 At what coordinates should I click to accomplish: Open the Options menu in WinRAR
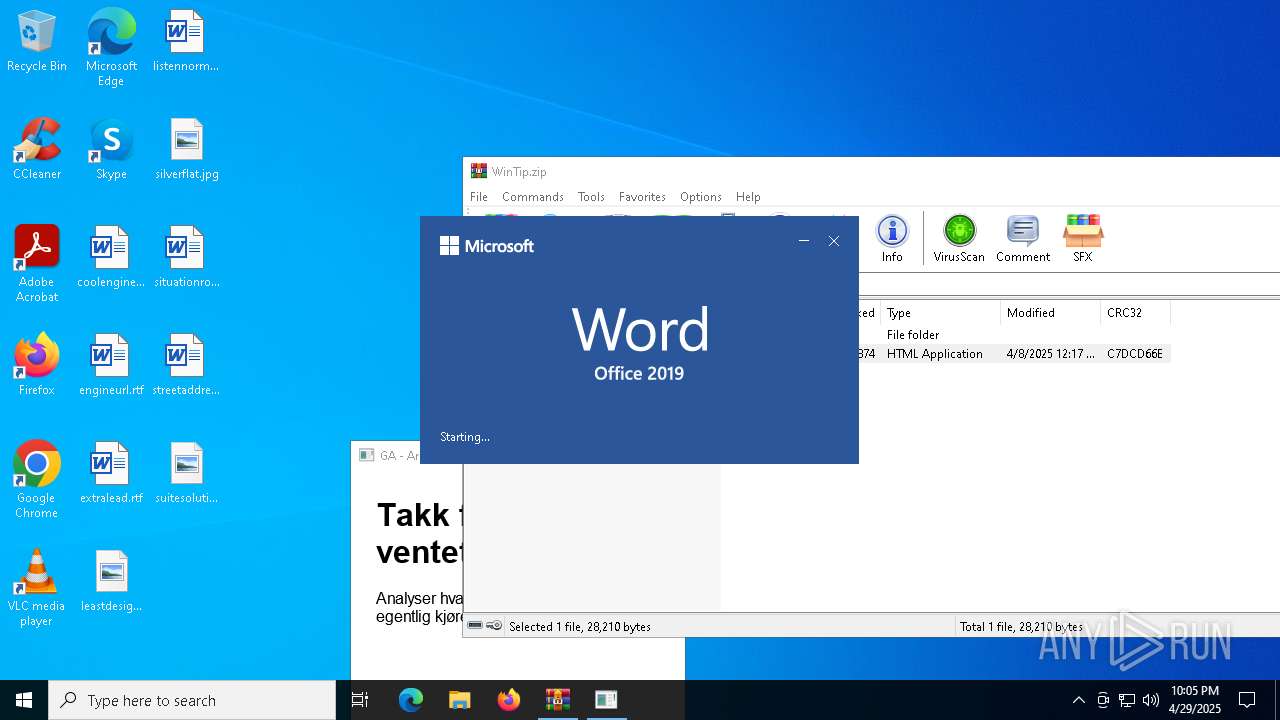tap(701, 197)
